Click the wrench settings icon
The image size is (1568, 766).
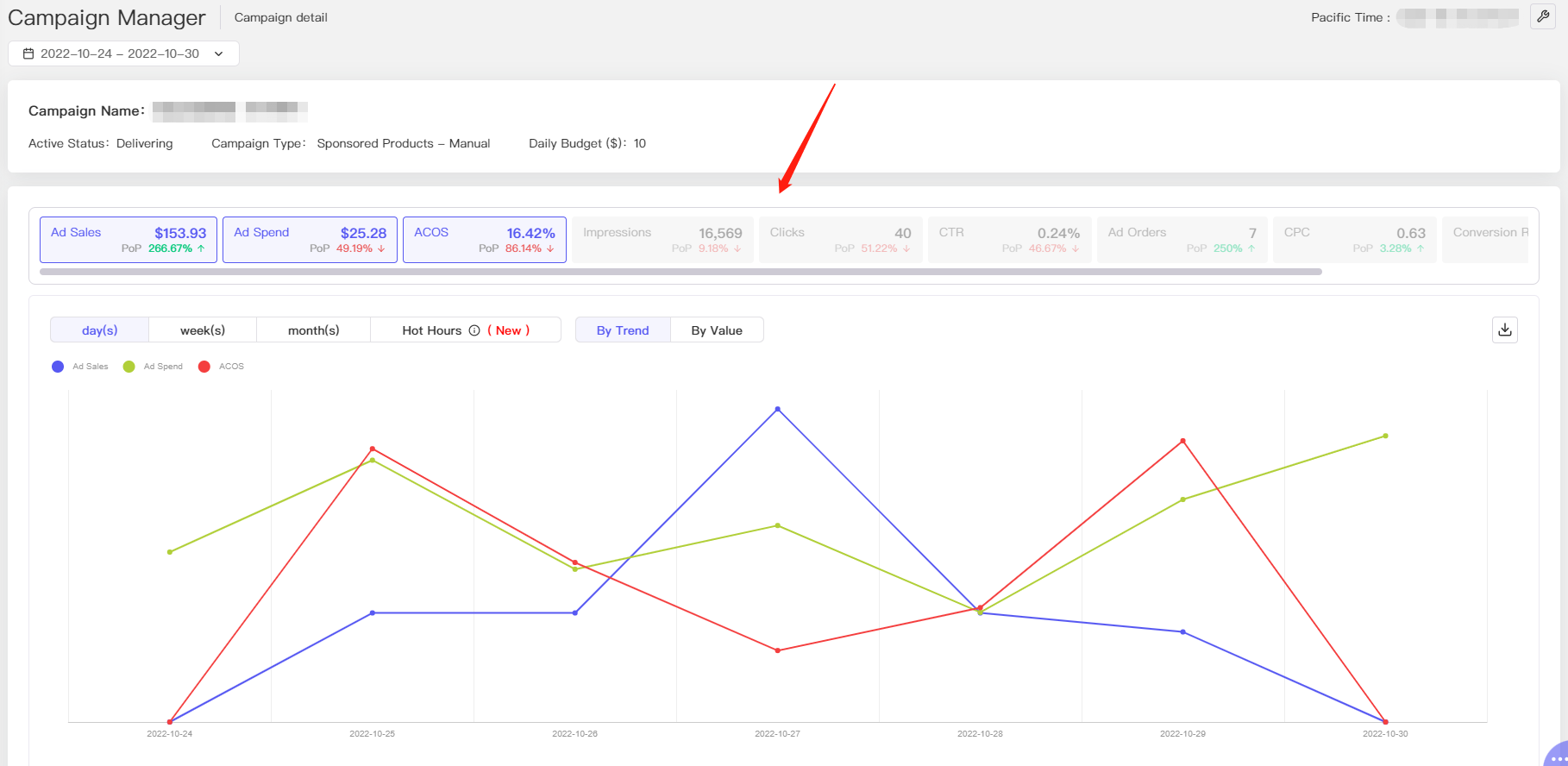tap(1543, 16)
